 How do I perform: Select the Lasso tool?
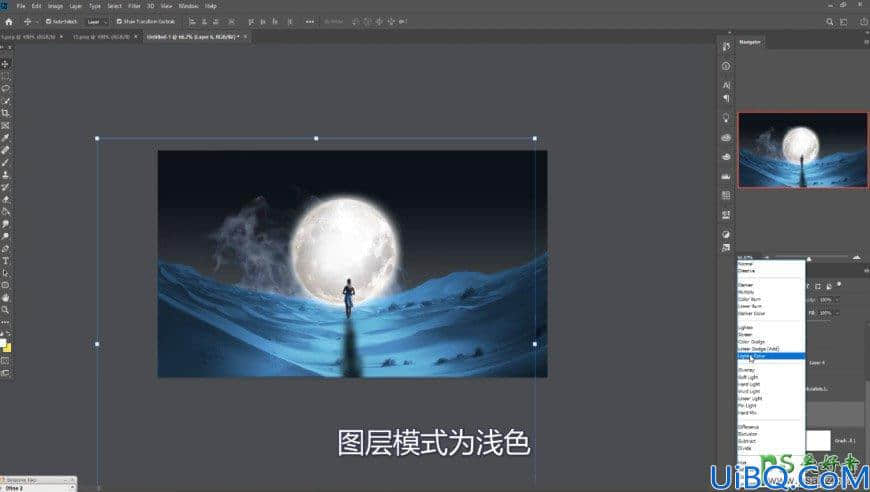[x=6, y=88]
